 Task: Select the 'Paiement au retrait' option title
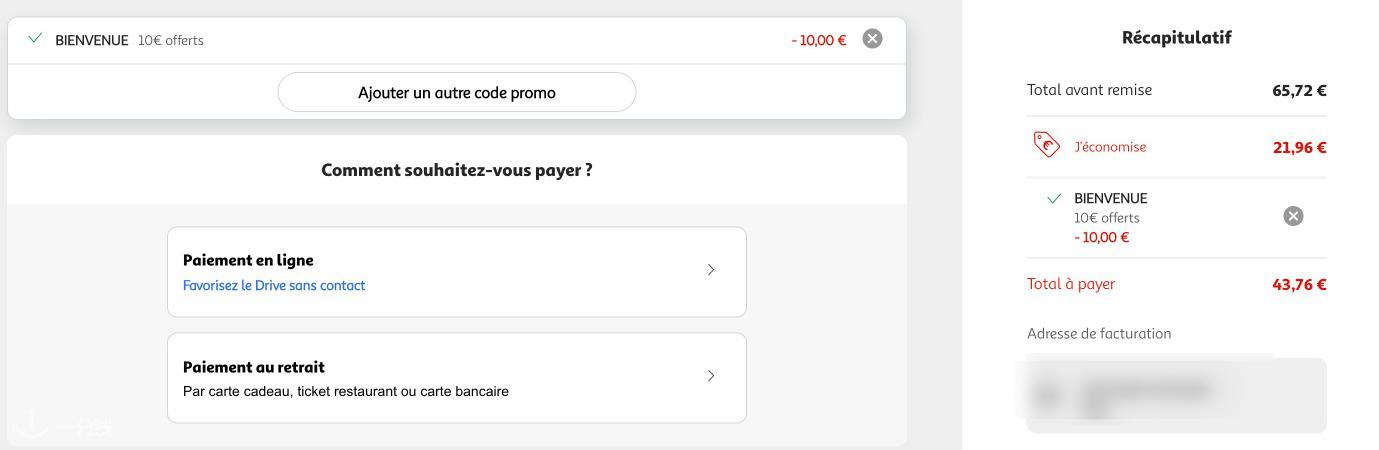tap(254, 367)
